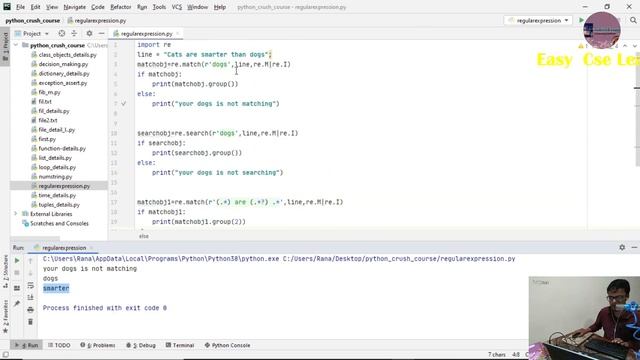Toggle the Structure side tab
Screen dimensions: 640x360
pos(5,271)
